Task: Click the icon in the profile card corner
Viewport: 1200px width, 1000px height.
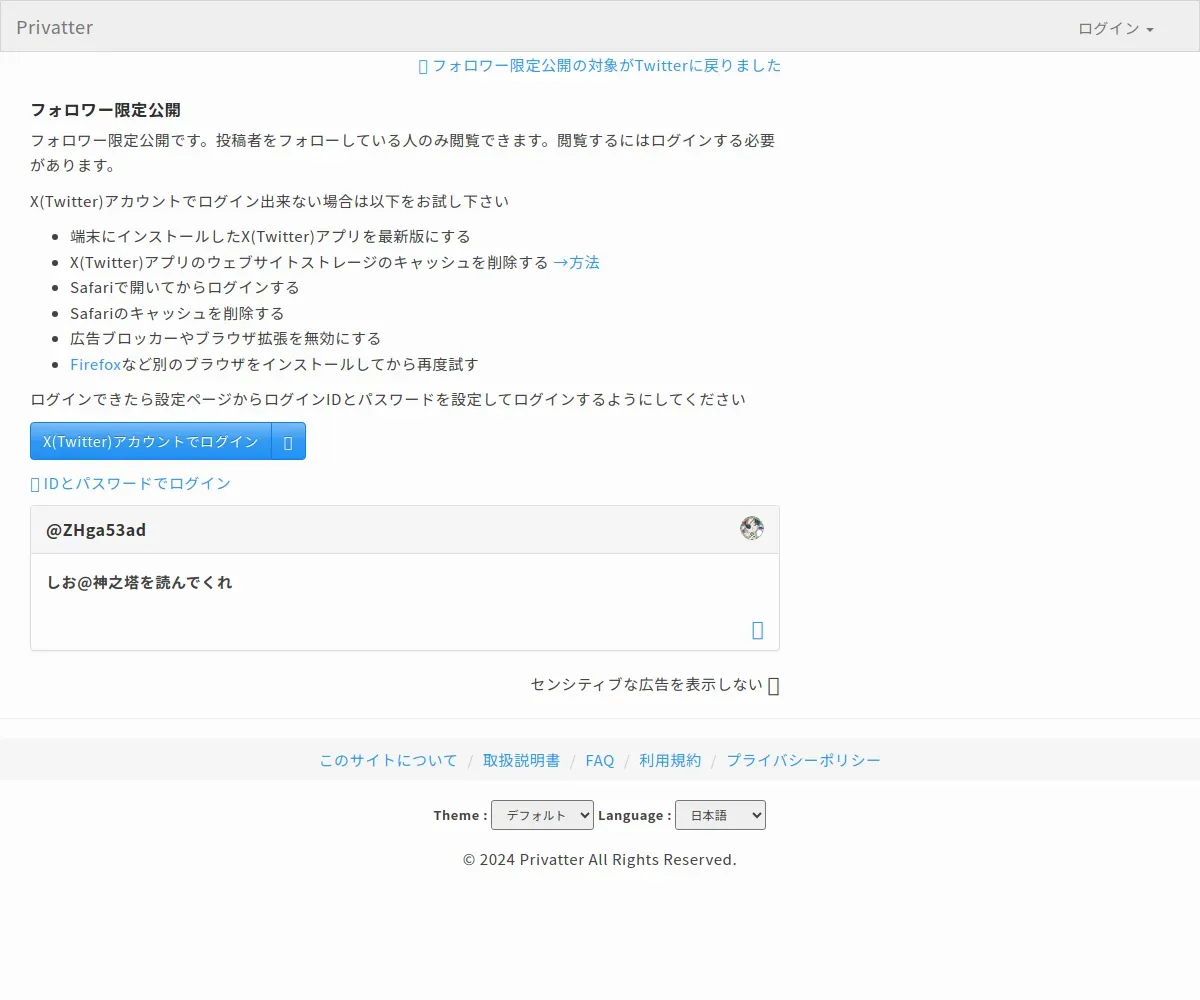Action: point(757,630)
